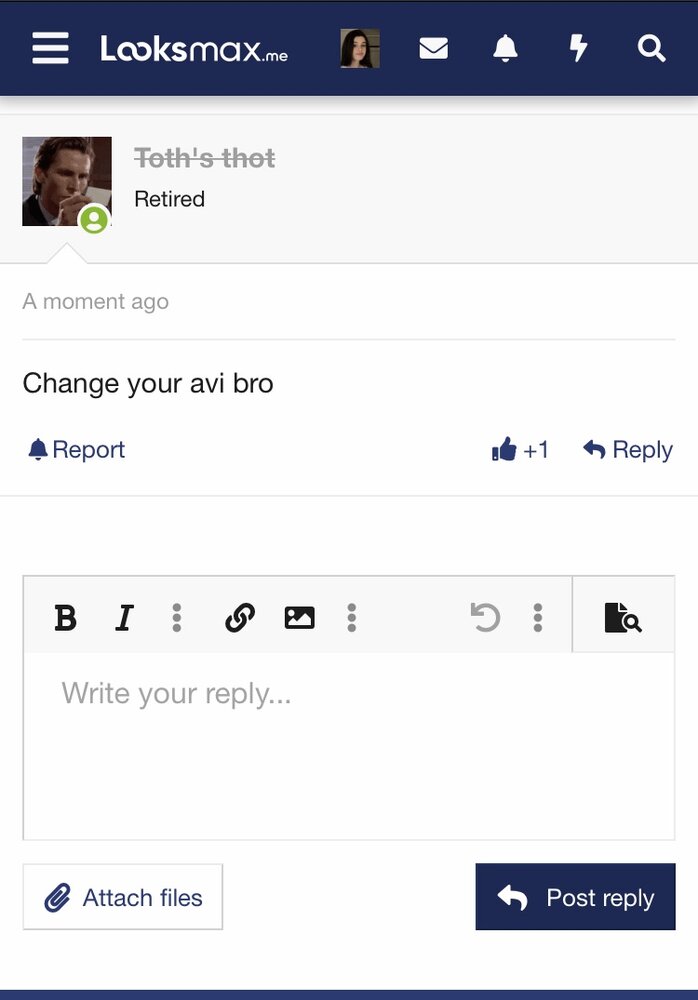Open the account avatar menu in header
Image resolution: width=698 pixels, height=1000 pixels.
360,48
